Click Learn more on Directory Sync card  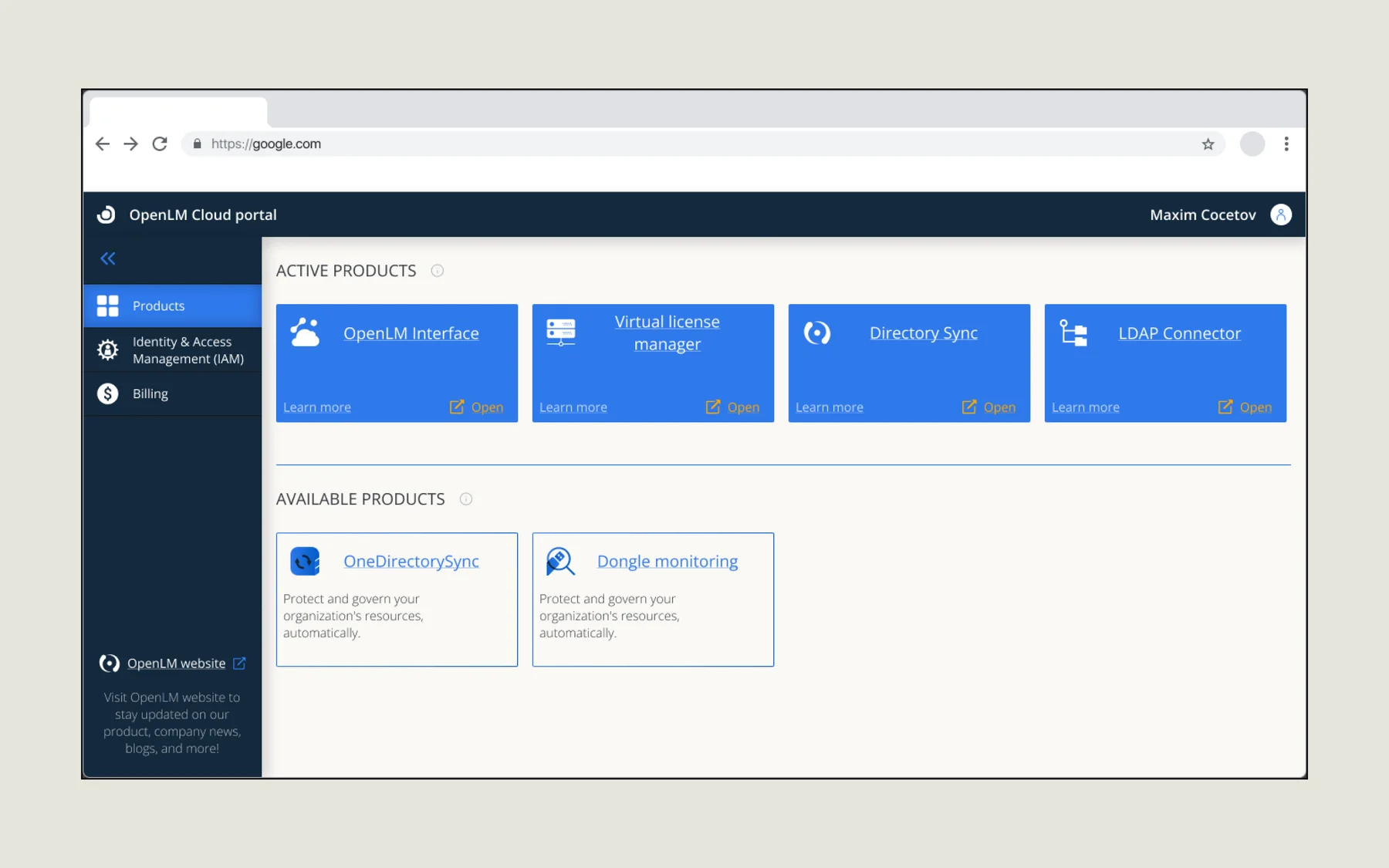tap(830, 407)
